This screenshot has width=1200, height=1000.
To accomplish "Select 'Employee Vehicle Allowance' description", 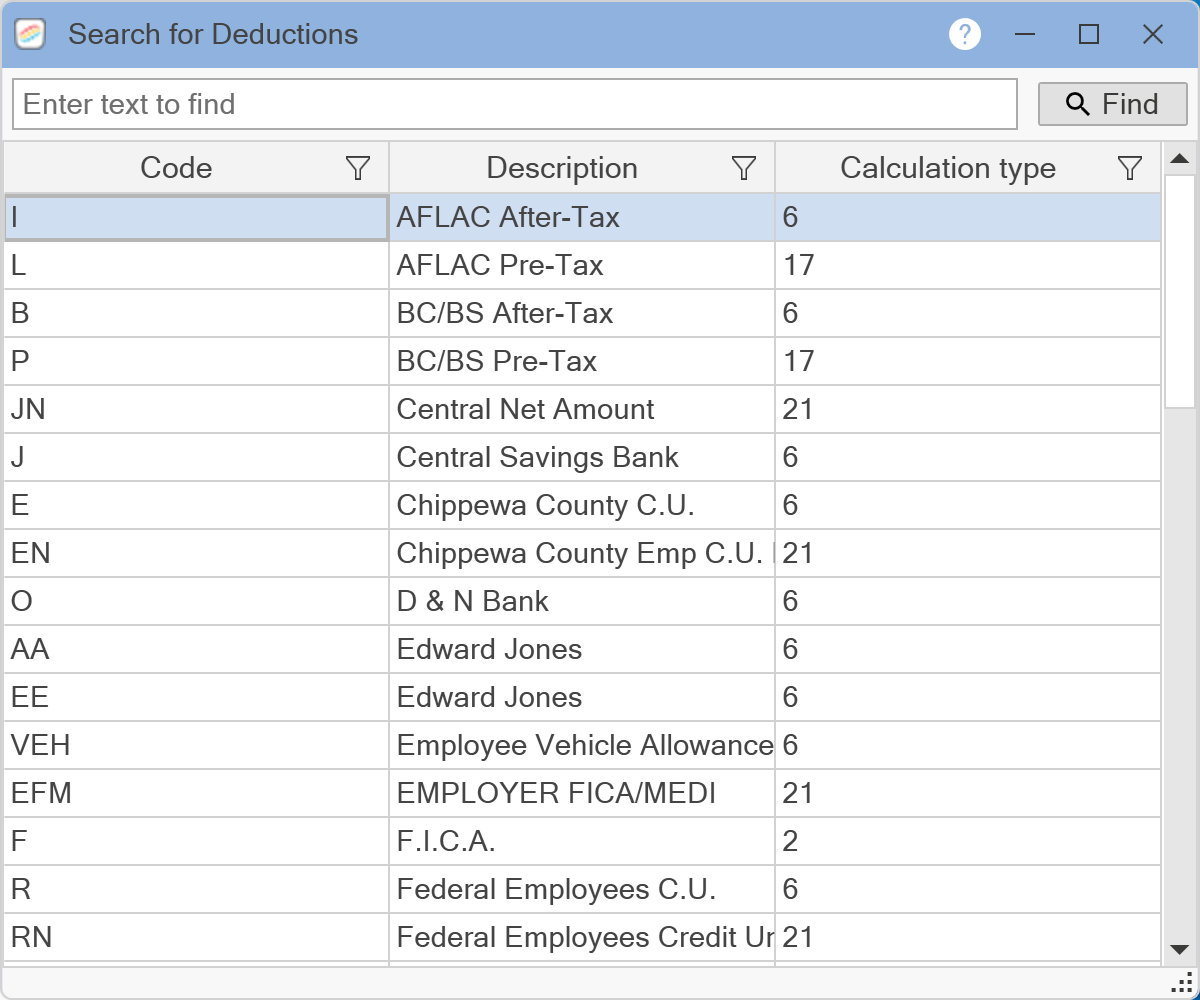I will [x=582, y=745].
